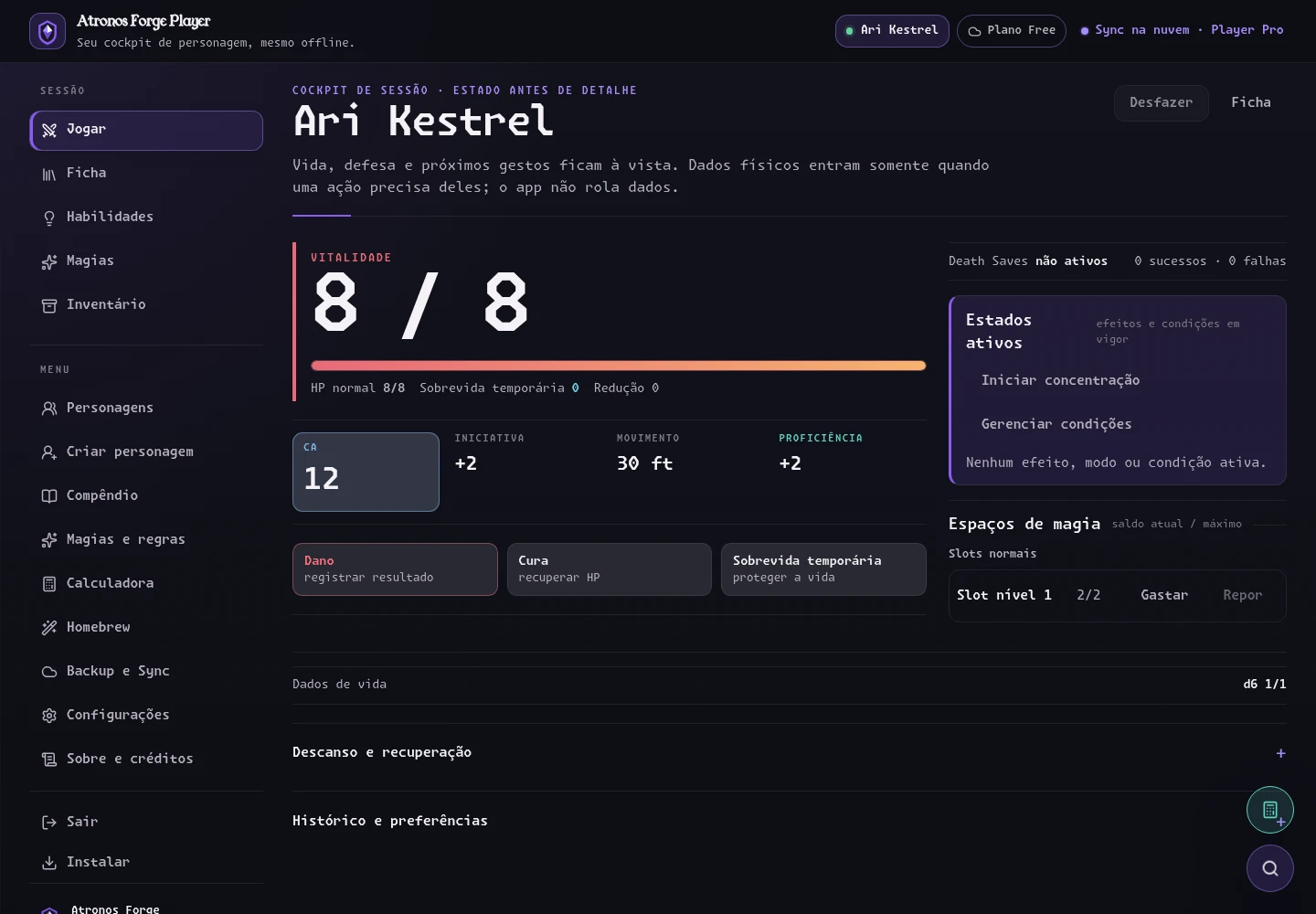
Task: Click the Inventário box icon
Action: pyautogui.click(x=49, y=306)
